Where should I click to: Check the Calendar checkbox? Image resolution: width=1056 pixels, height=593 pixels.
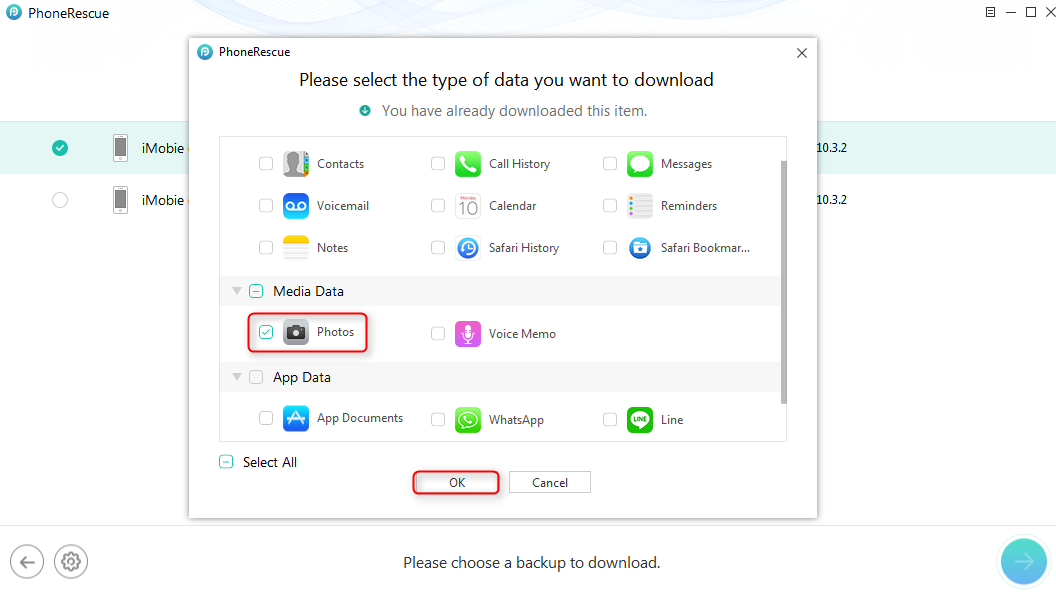tap(438, 206)
